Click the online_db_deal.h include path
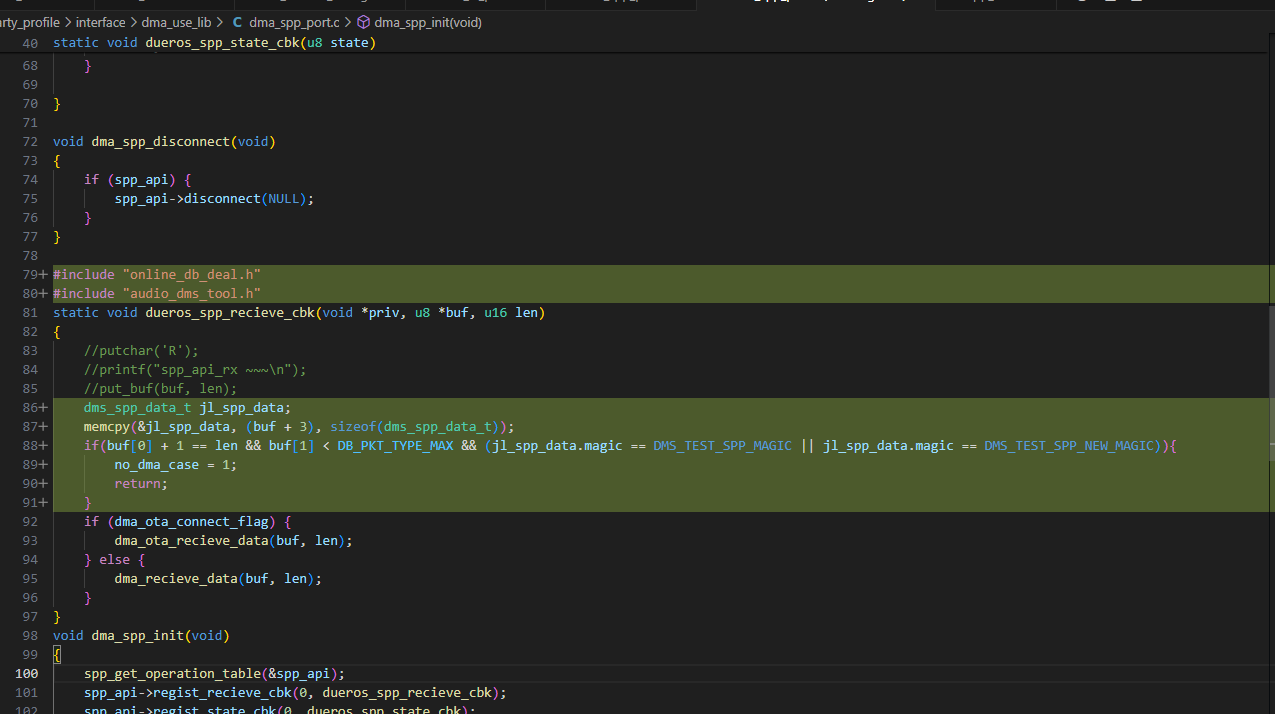This screenshot has width=1275, height=714. point(191,274)
